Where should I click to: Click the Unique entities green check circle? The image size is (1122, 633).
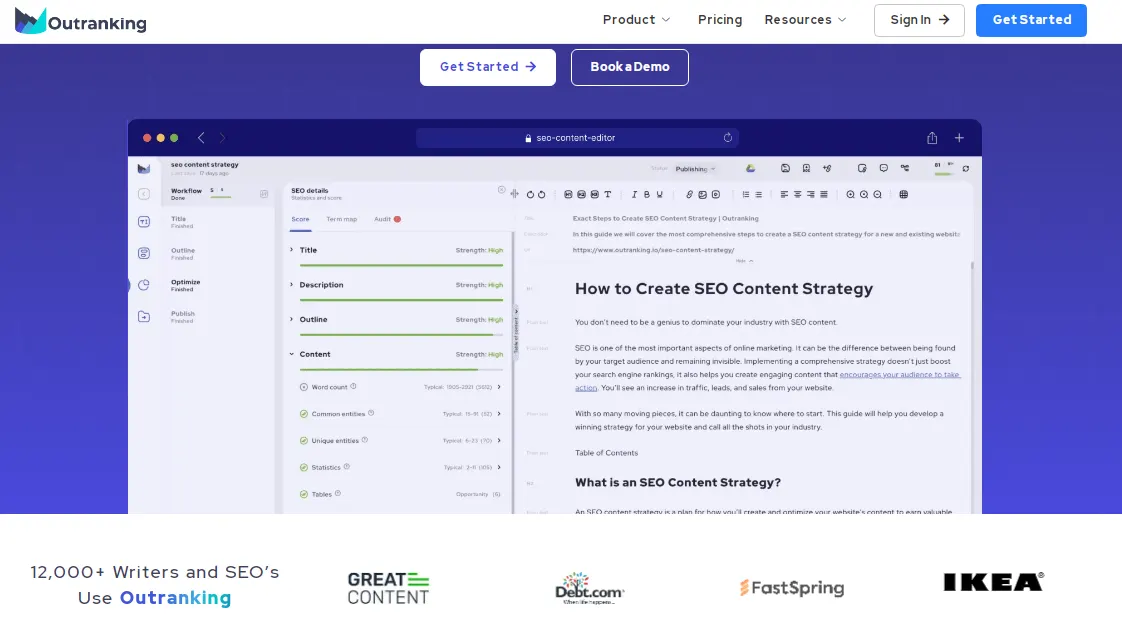pos(303,441)
